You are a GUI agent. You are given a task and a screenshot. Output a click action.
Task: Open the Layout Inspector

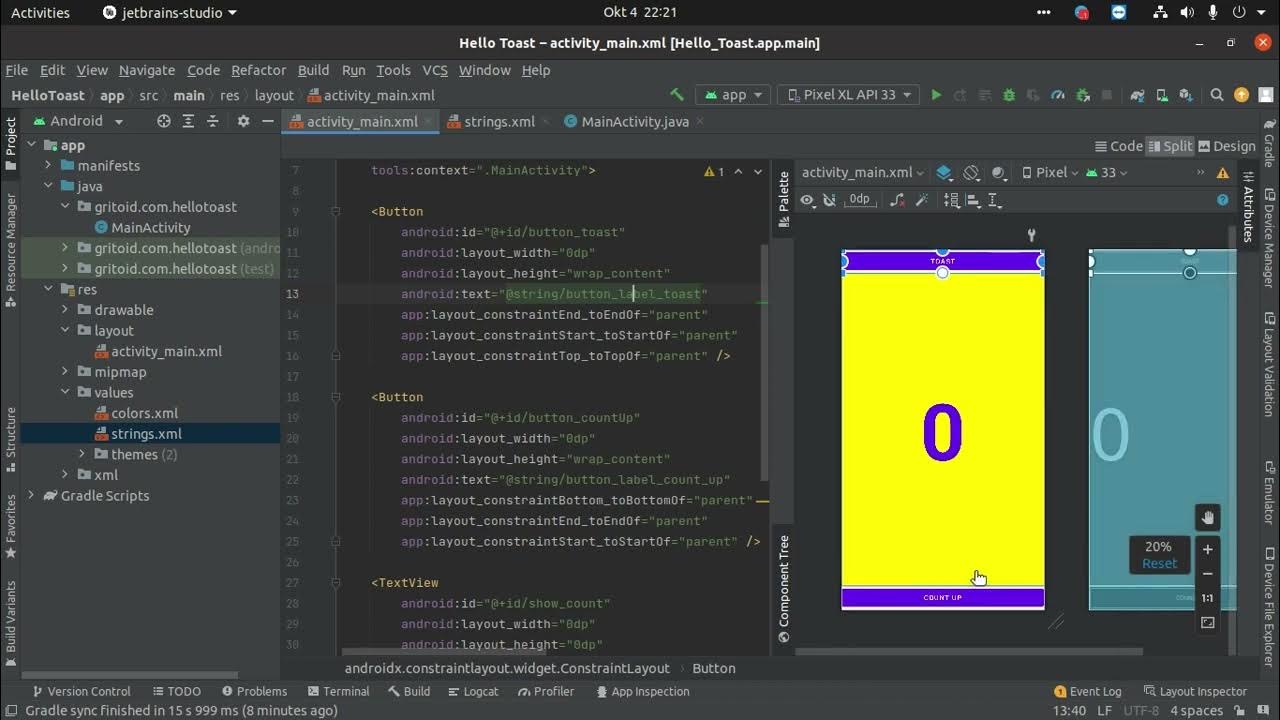click(x=1195, y=691)
